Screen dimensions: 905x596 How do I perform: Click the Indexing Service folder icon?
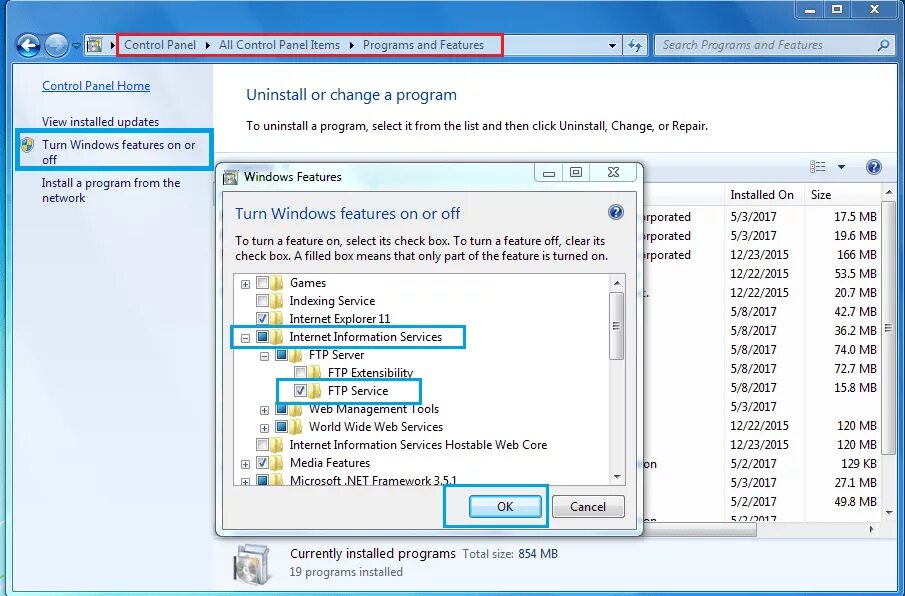click(277, 301)
